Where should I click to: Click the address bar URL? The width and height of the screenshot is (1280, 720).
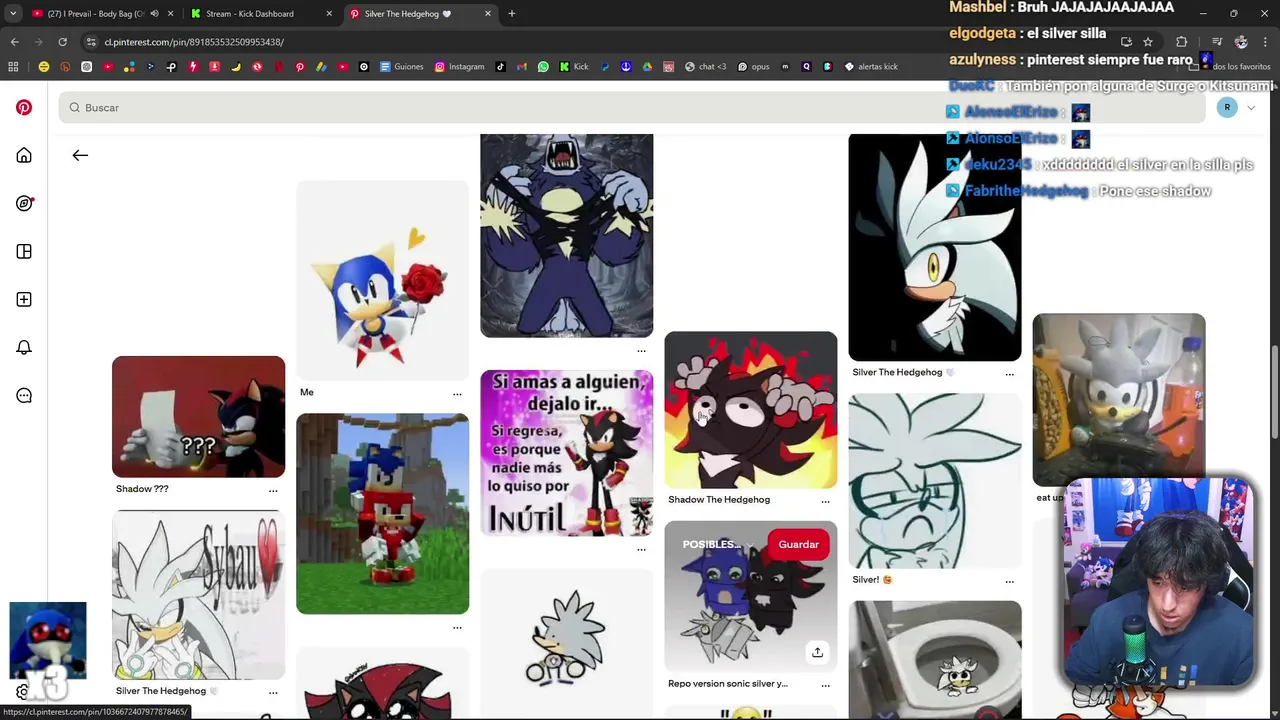pos(194,42)
